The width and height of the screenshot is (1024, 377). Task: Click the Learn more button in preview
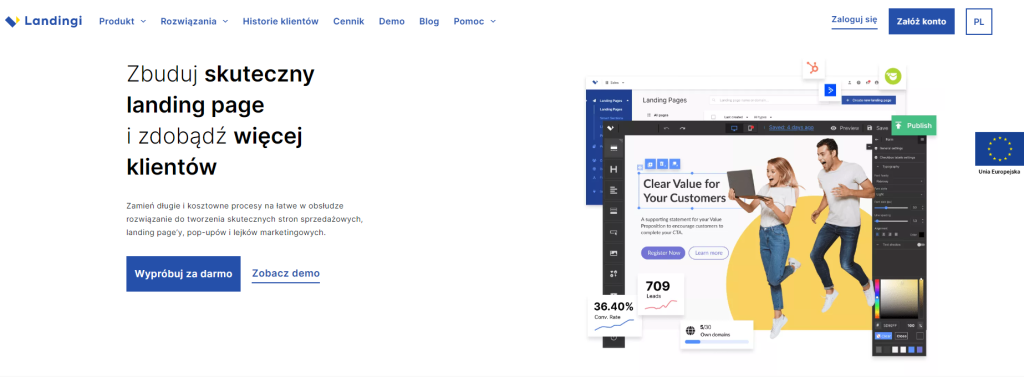[709, 253]
